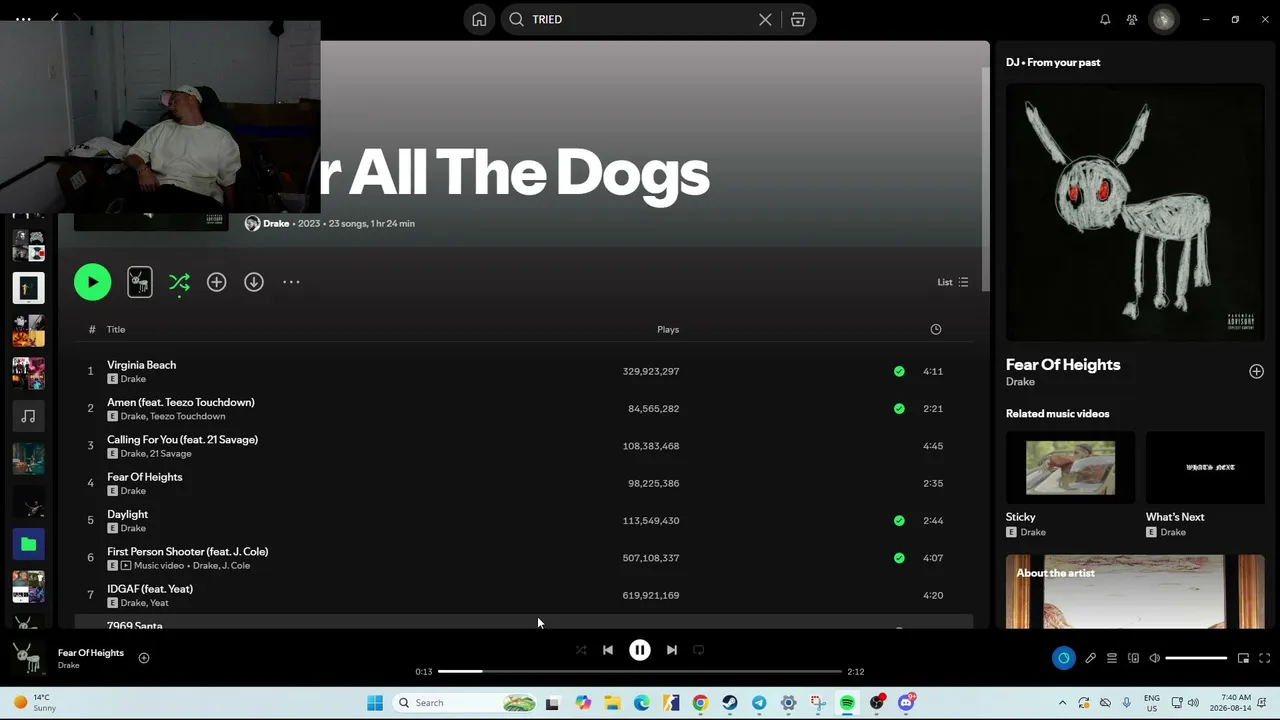This screenshot has height=720, width=1280.
Task: Select the Daylight track
Action: click(523, 520)
